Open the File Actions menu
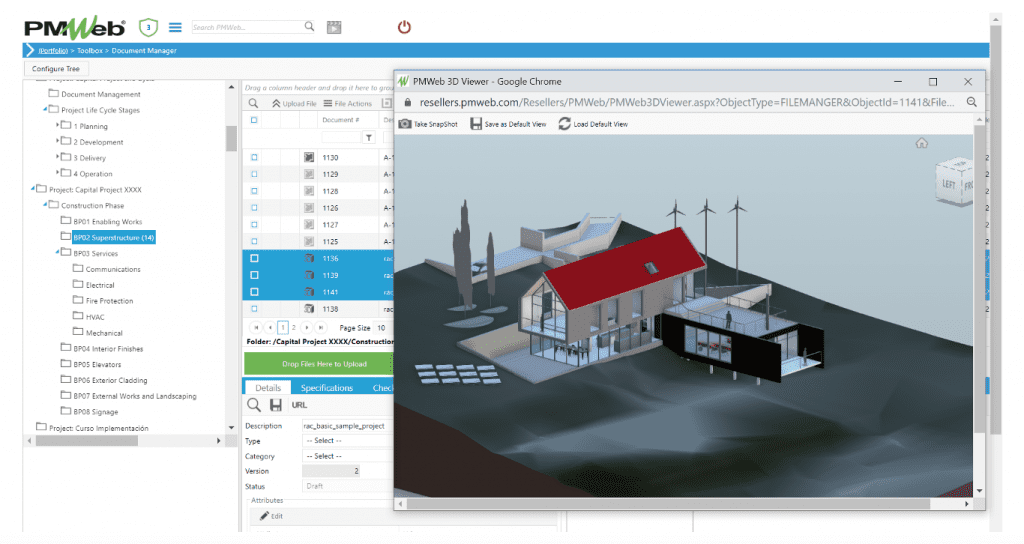This screenshot has height=544, width=1024. pos(347,103)
